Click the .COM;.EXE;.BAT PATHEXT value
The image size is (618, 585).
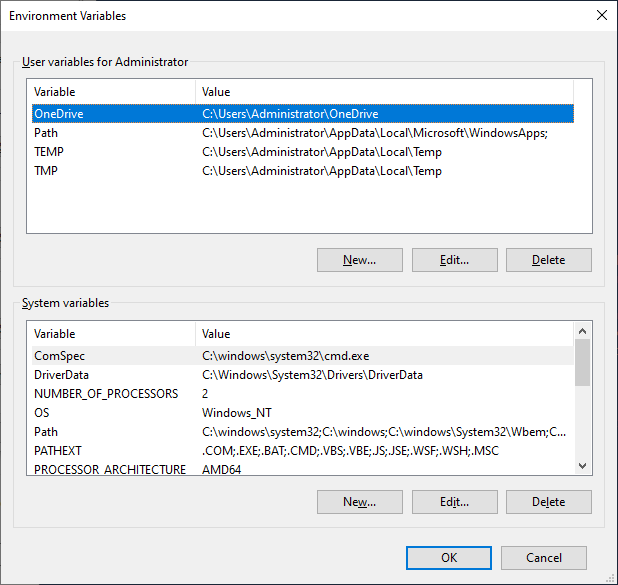(x=350, y=451)
